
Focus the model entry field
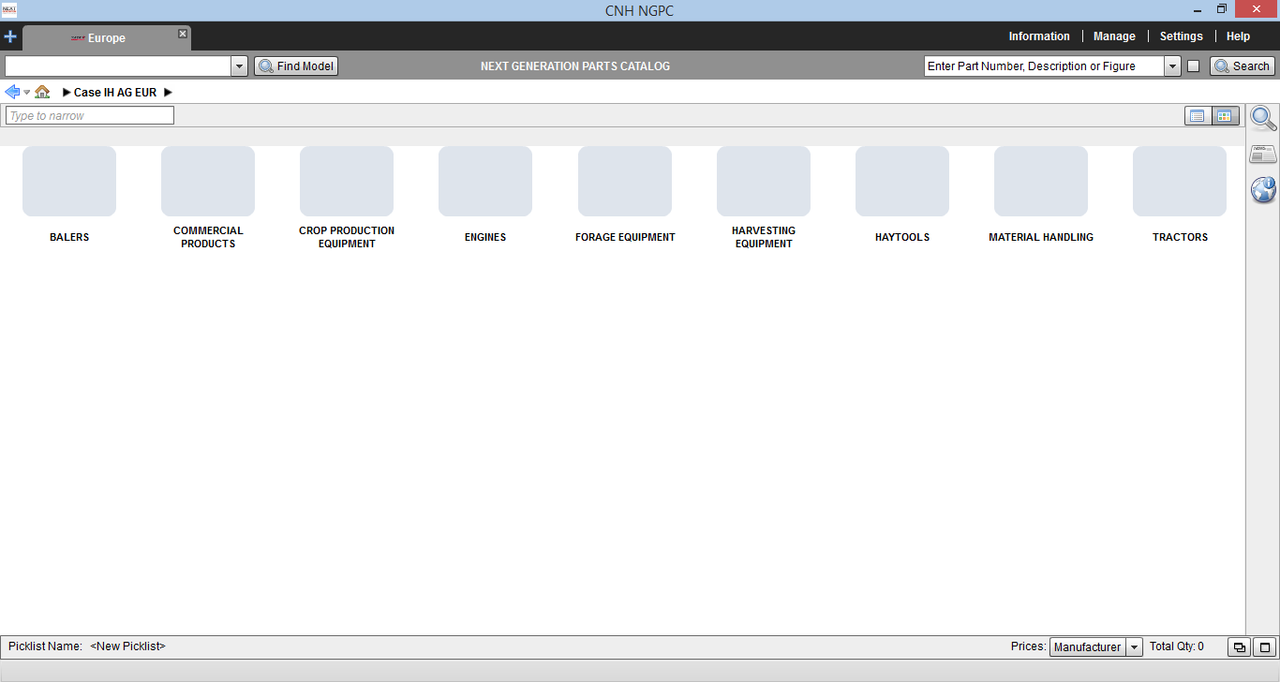(118, 66)
